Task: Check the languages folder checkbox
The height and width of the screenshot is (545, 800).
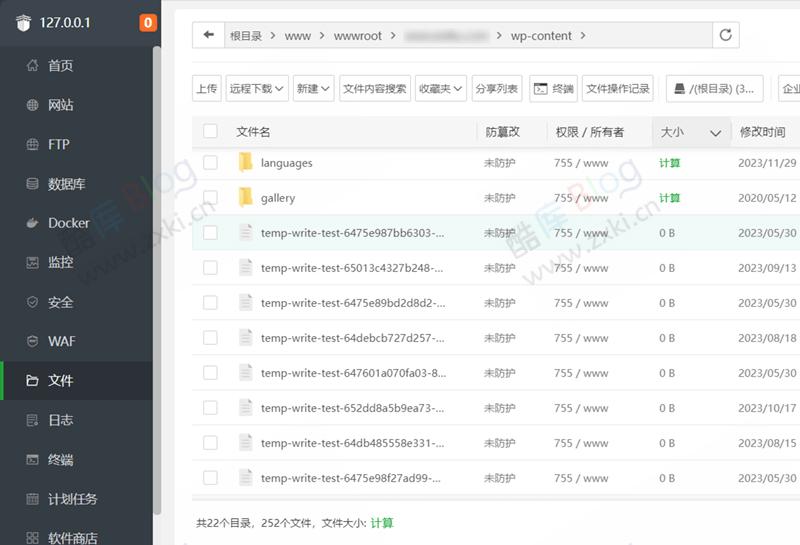Action: (210, 162)
